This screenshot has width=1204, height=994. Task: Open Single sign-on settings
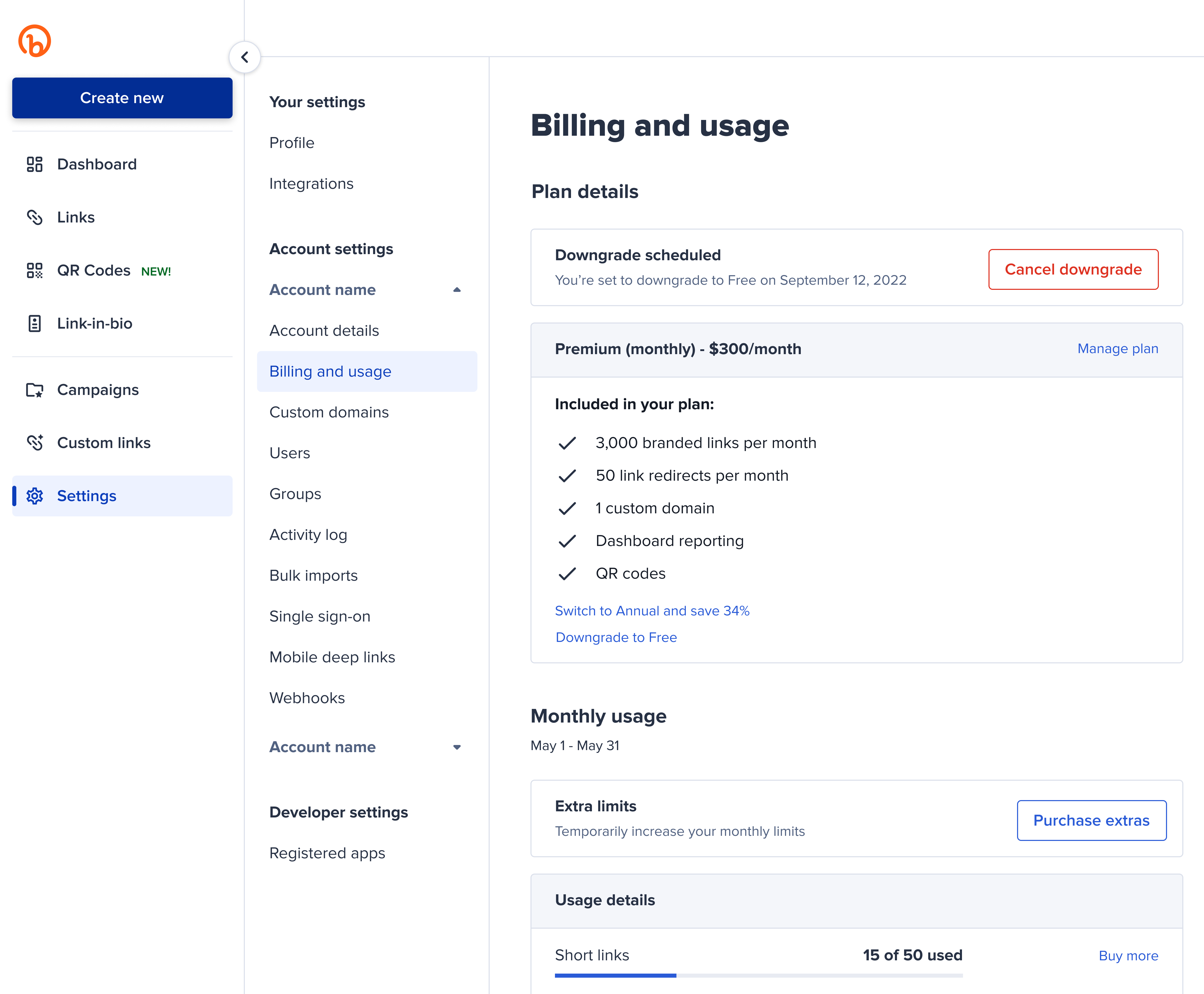[320, 617]
